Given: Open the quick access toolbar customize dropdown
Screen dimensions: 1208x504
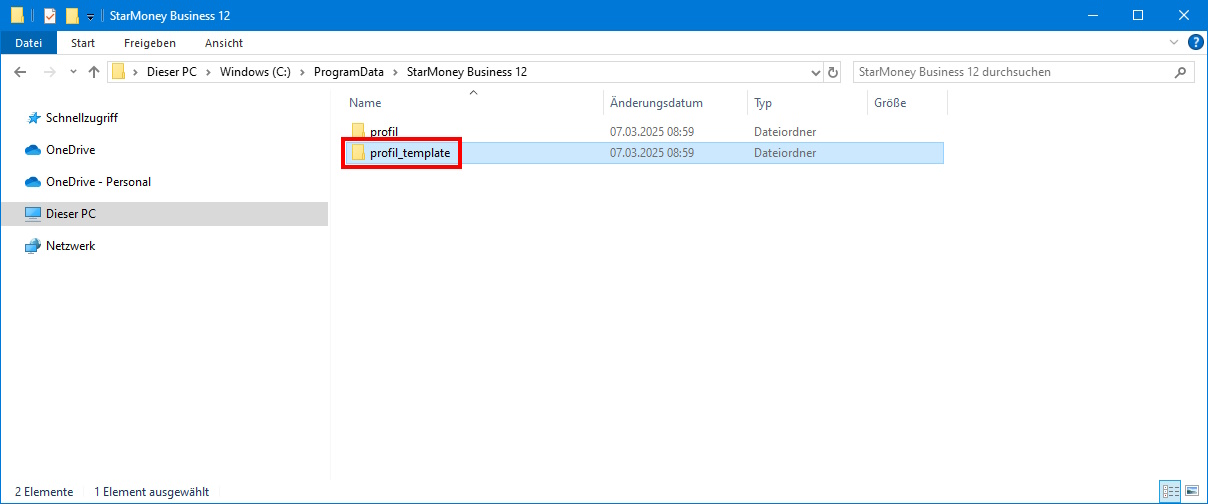Looking at the screenshot, I should [90, 16].
